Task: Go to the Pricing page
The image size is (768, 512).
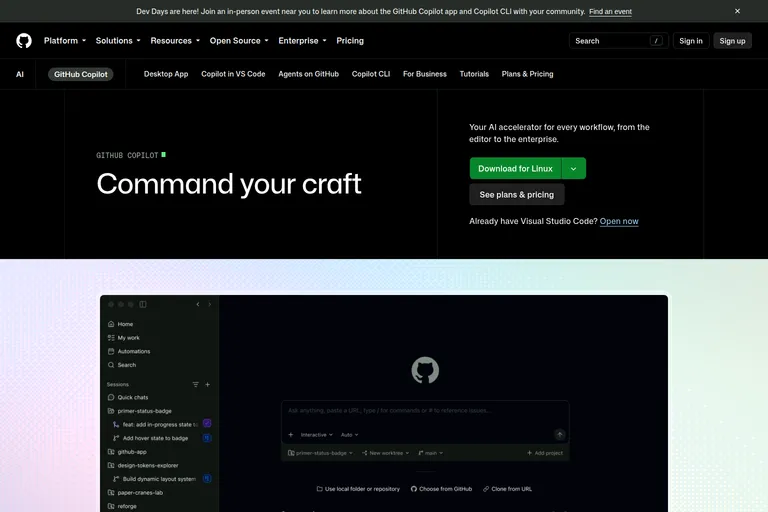Action: (350, 41)
